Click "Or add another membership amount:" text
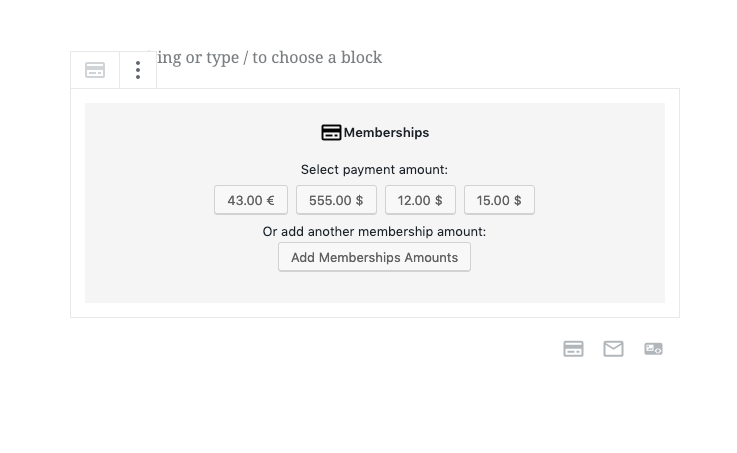The height and width of the screenshot is (453, 737). 375,232
